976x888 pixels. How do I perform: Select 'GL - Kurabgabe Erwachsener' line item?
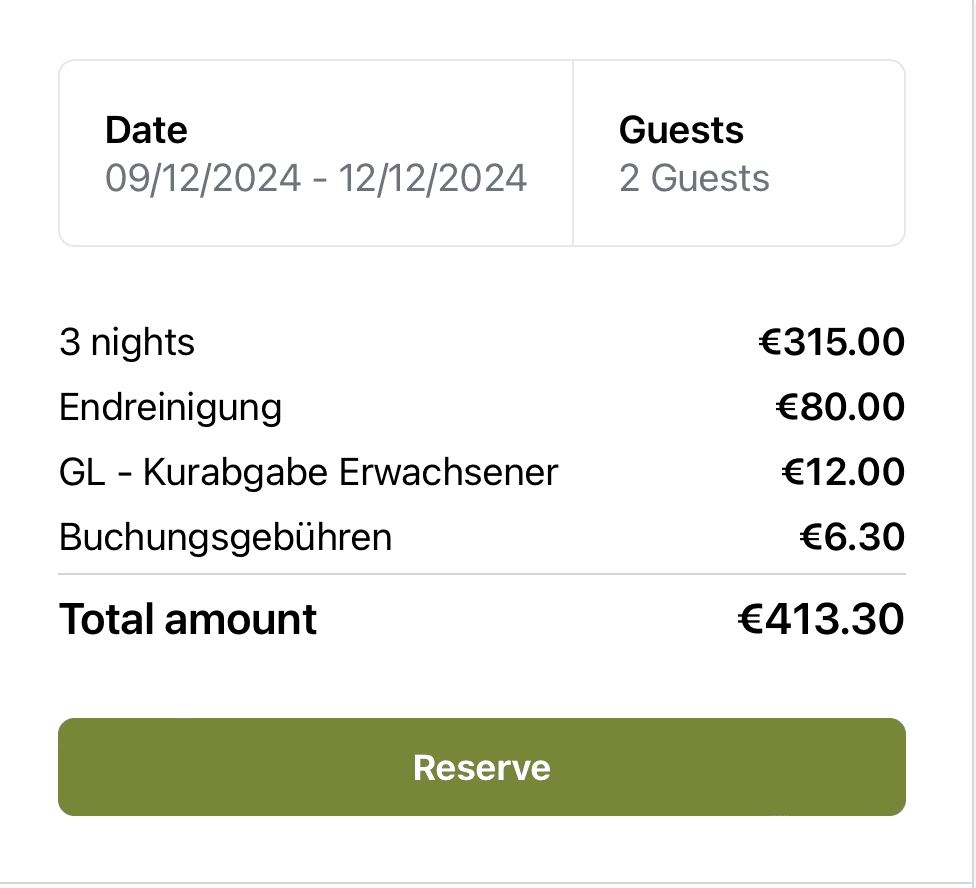click(308, 472)
